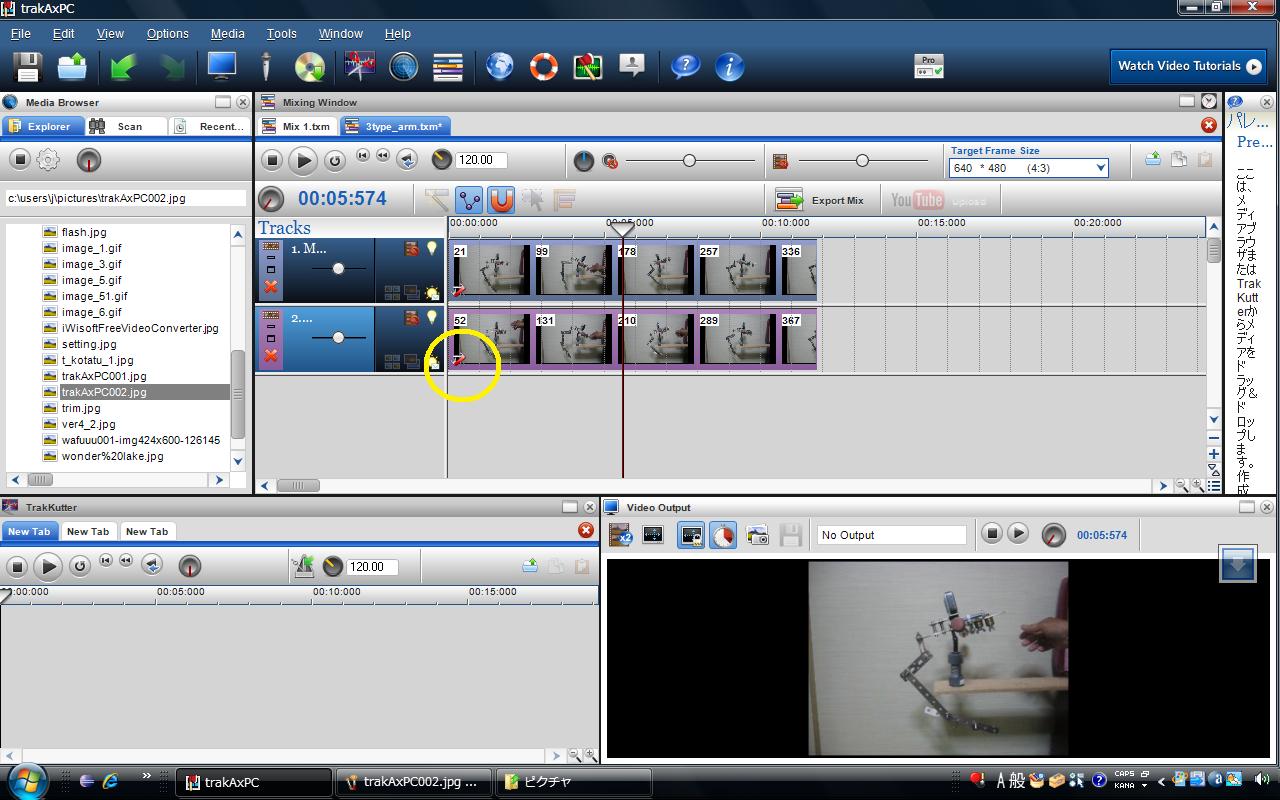The height and width of the screenshot is (800, 1280).
Task: Click the Export Mix button
Action: coord(820,200)
